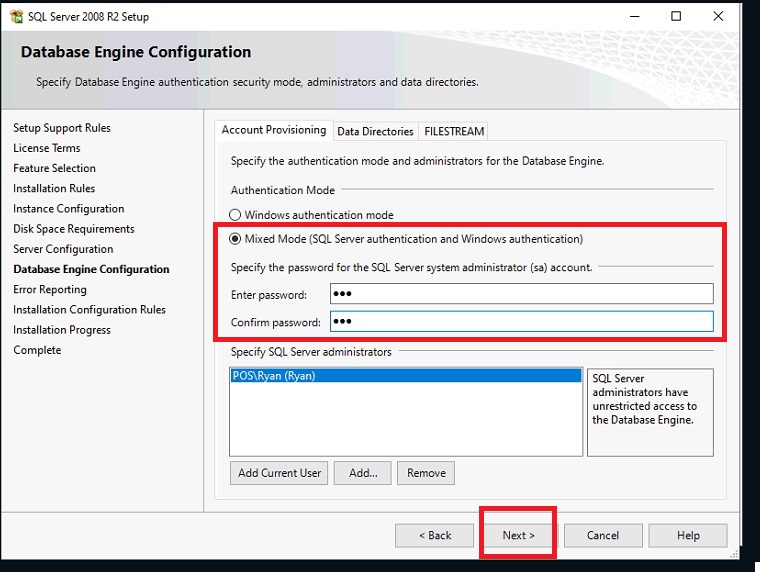This screenshot has width=760, height=572.
Task: Select POS\Ryan in the administrators list
Action: pos(405,376)
